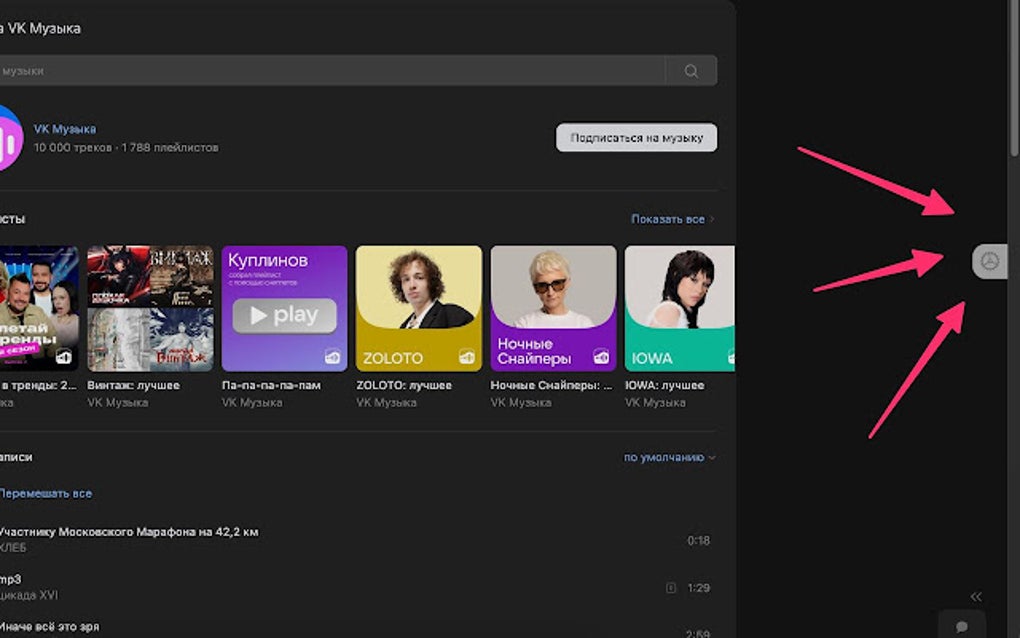Open the chat bubble icon

(x=962, y=625)
